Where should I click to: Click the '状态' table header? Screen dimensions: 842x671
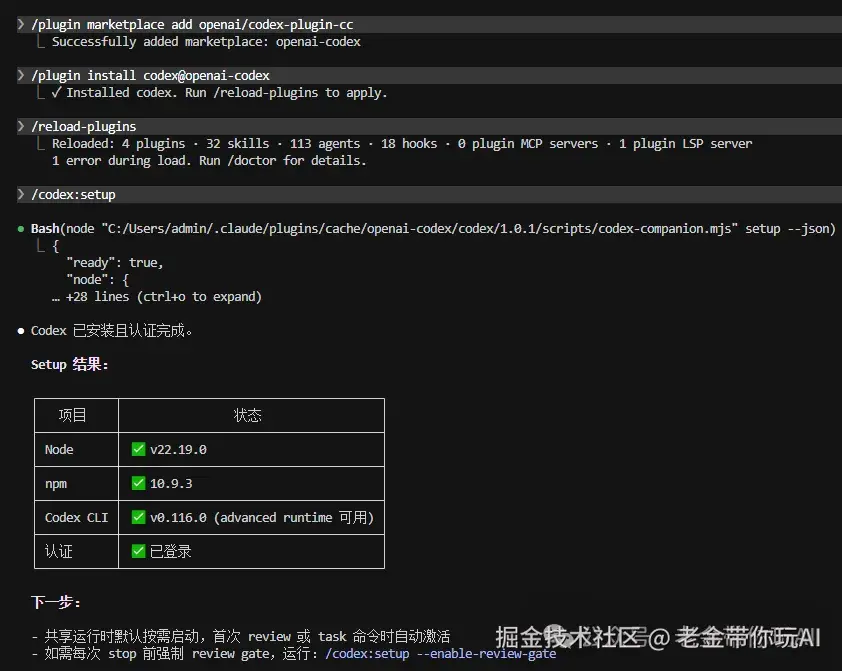[x=248, y=415]
